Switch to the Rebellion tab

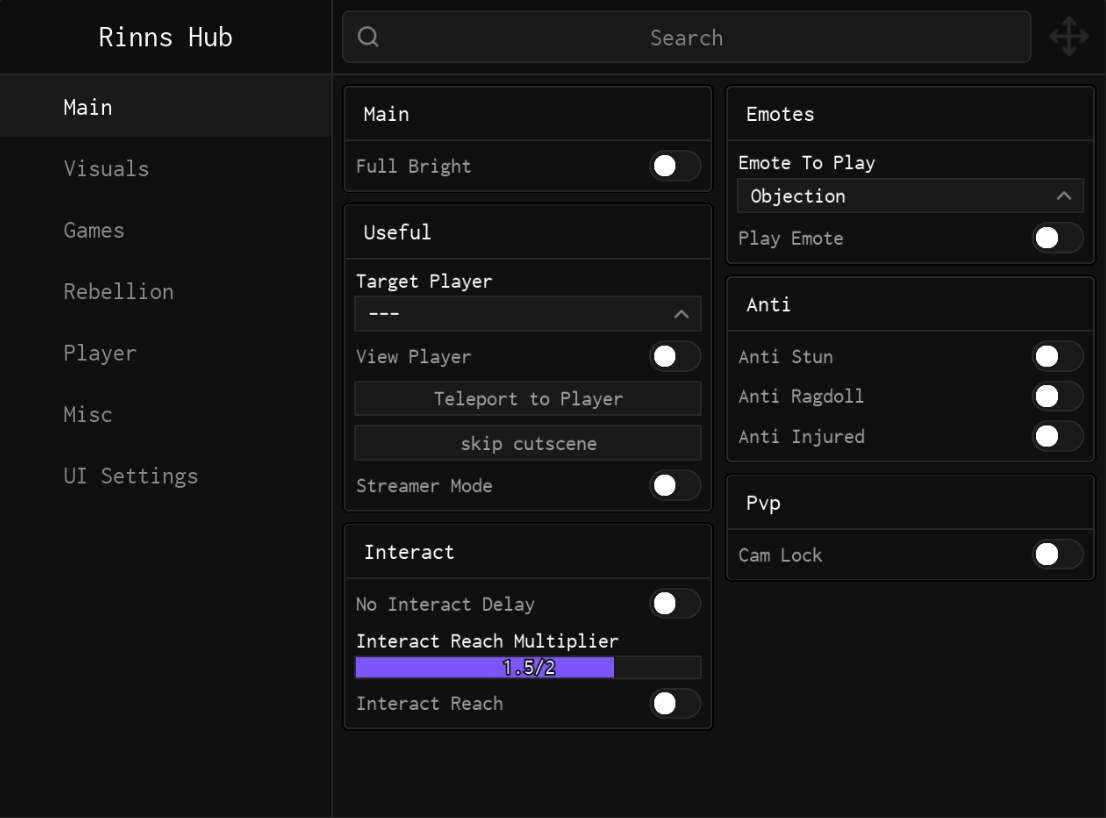[118, 292]
